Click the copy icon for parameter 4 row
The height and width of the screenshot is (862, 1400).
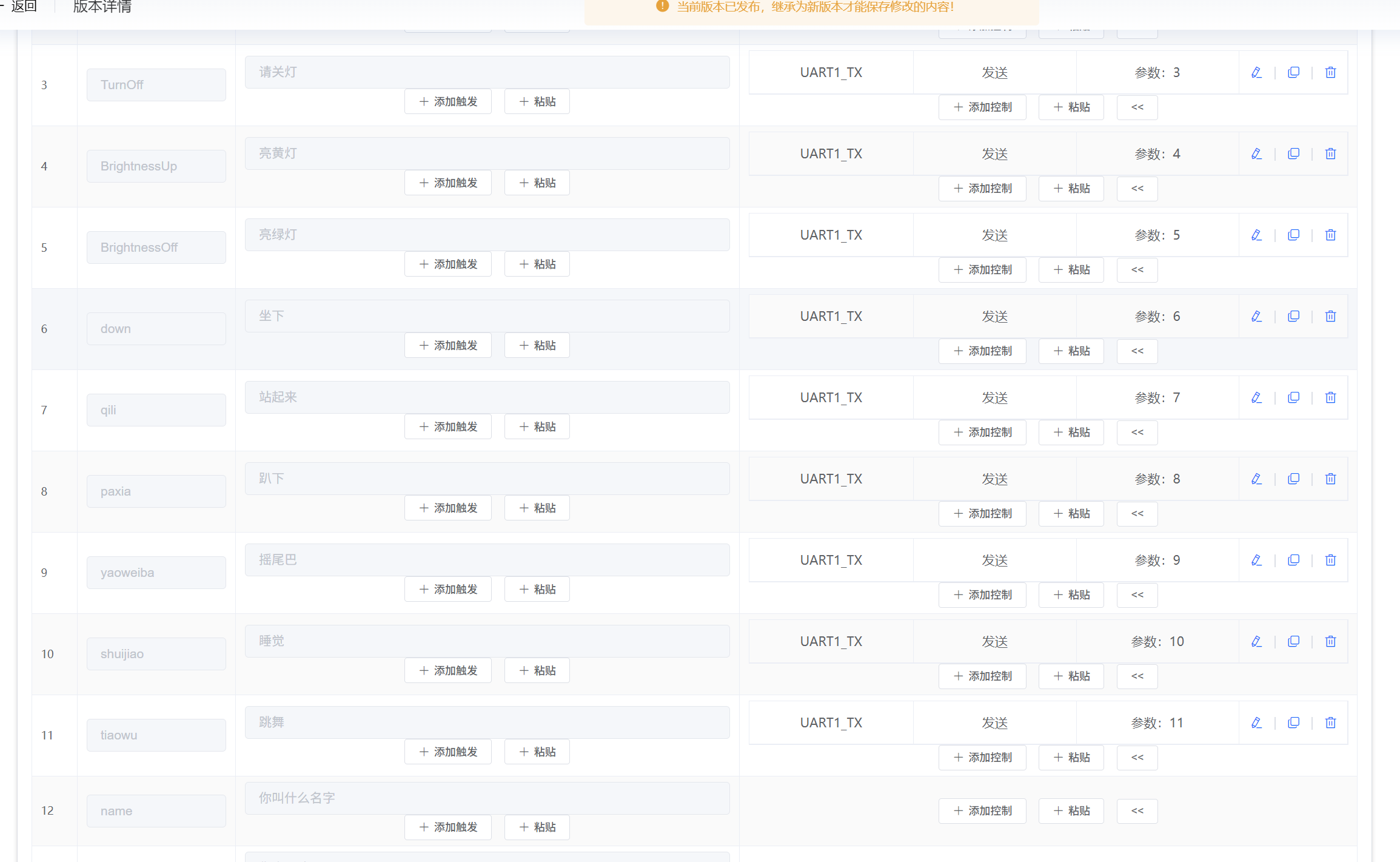click(x=1293, y=154)
